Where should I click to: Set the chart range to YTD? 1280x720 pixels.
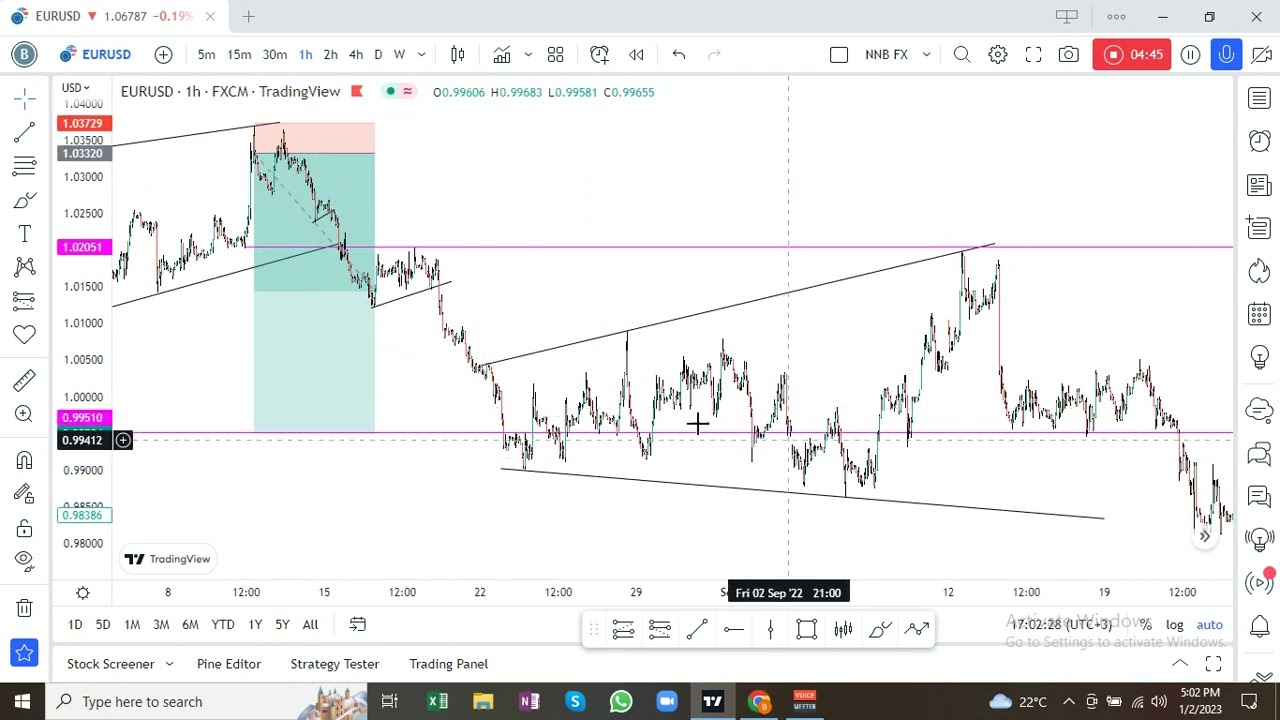223,625
